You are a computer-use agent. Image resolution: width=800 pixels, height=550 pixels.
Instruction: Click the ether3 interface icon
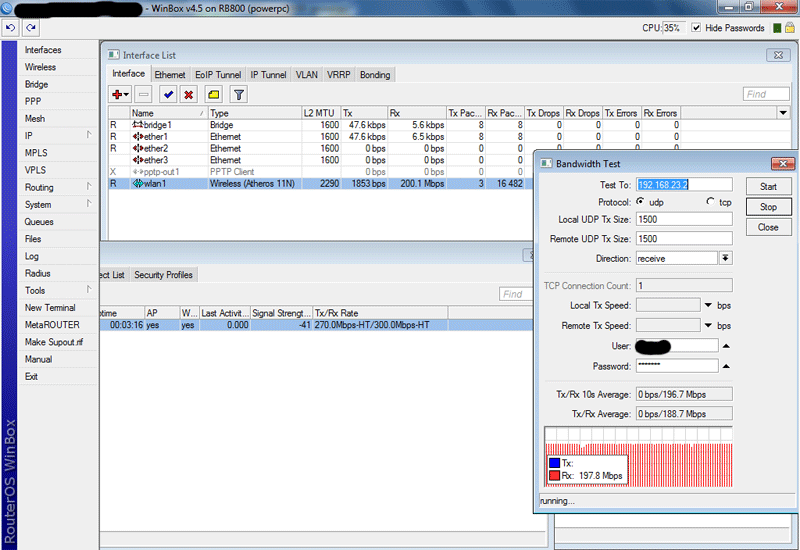(138, 160)
